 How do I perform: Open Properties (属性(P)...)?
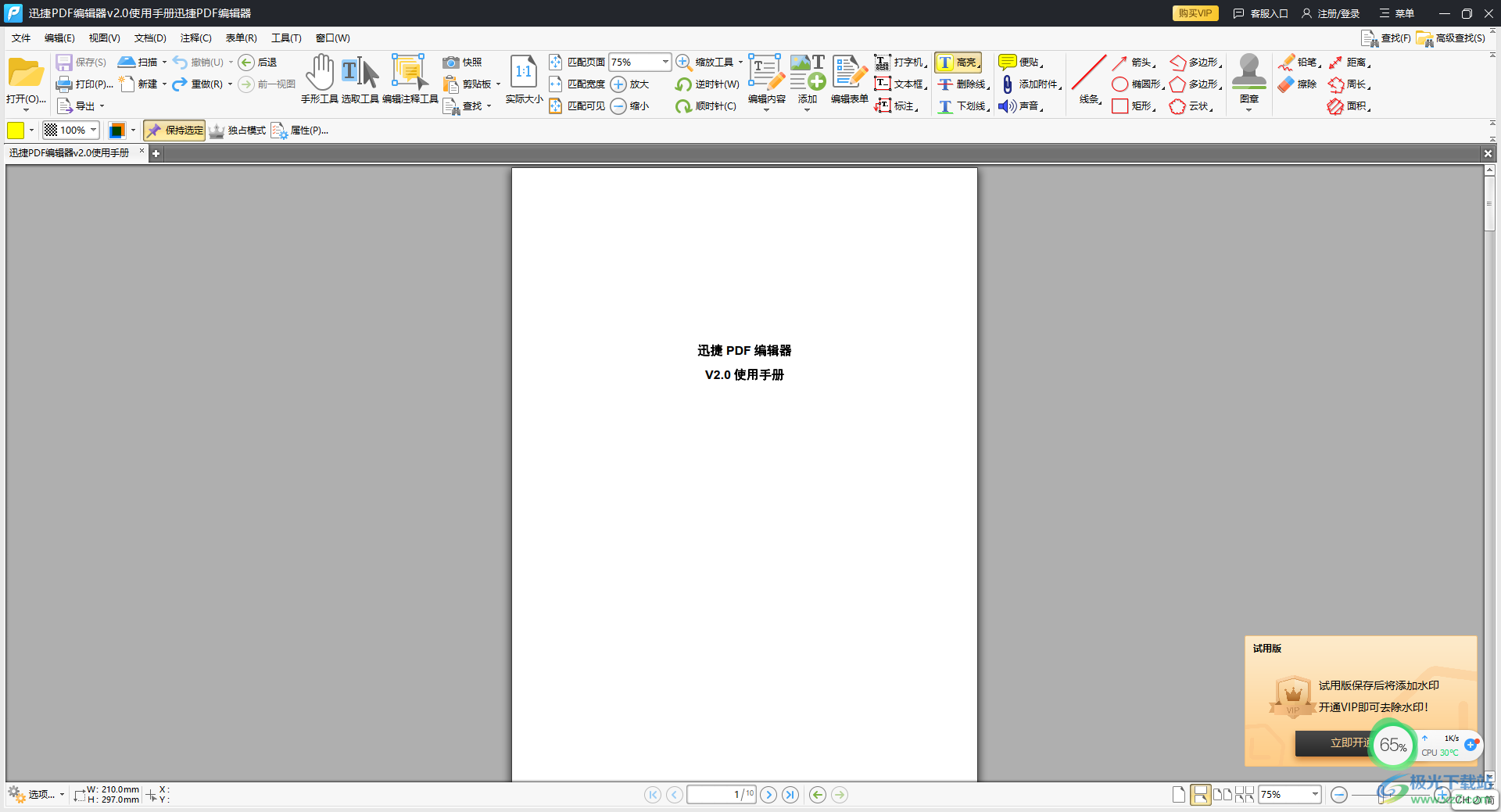pos(300,131)
